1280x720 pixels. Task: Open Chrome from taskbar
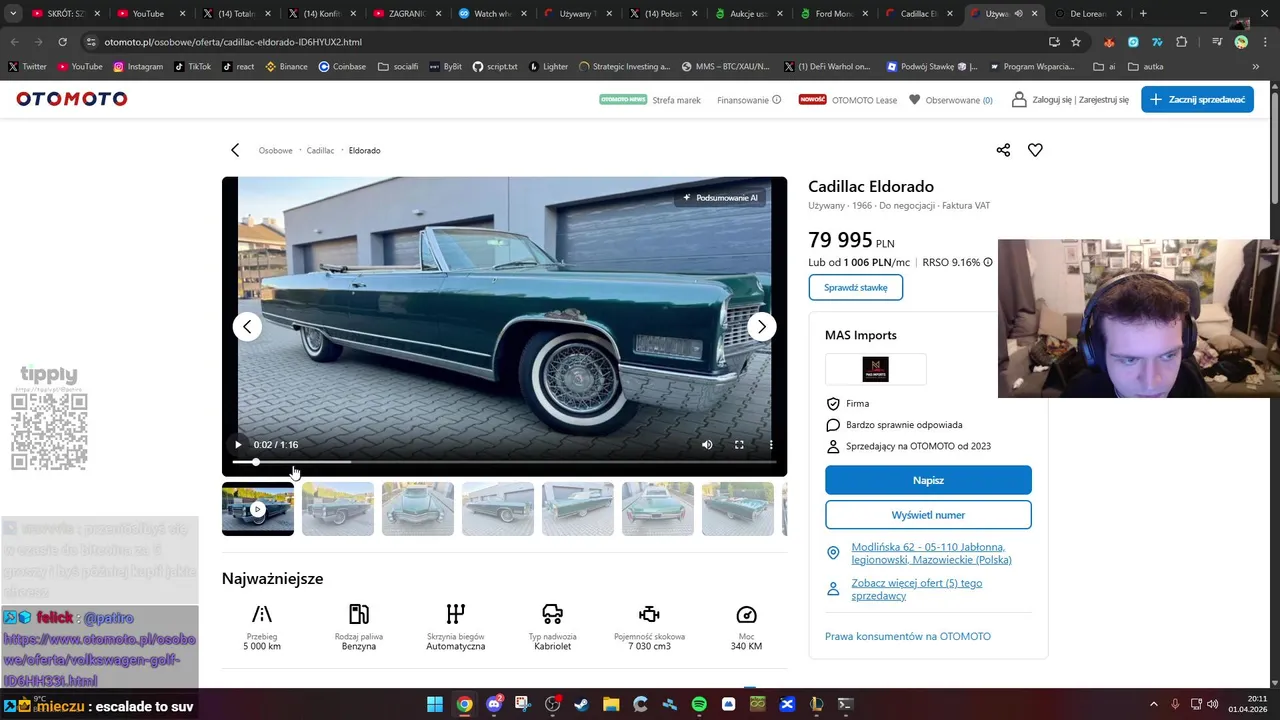click(x=465, y=704)
